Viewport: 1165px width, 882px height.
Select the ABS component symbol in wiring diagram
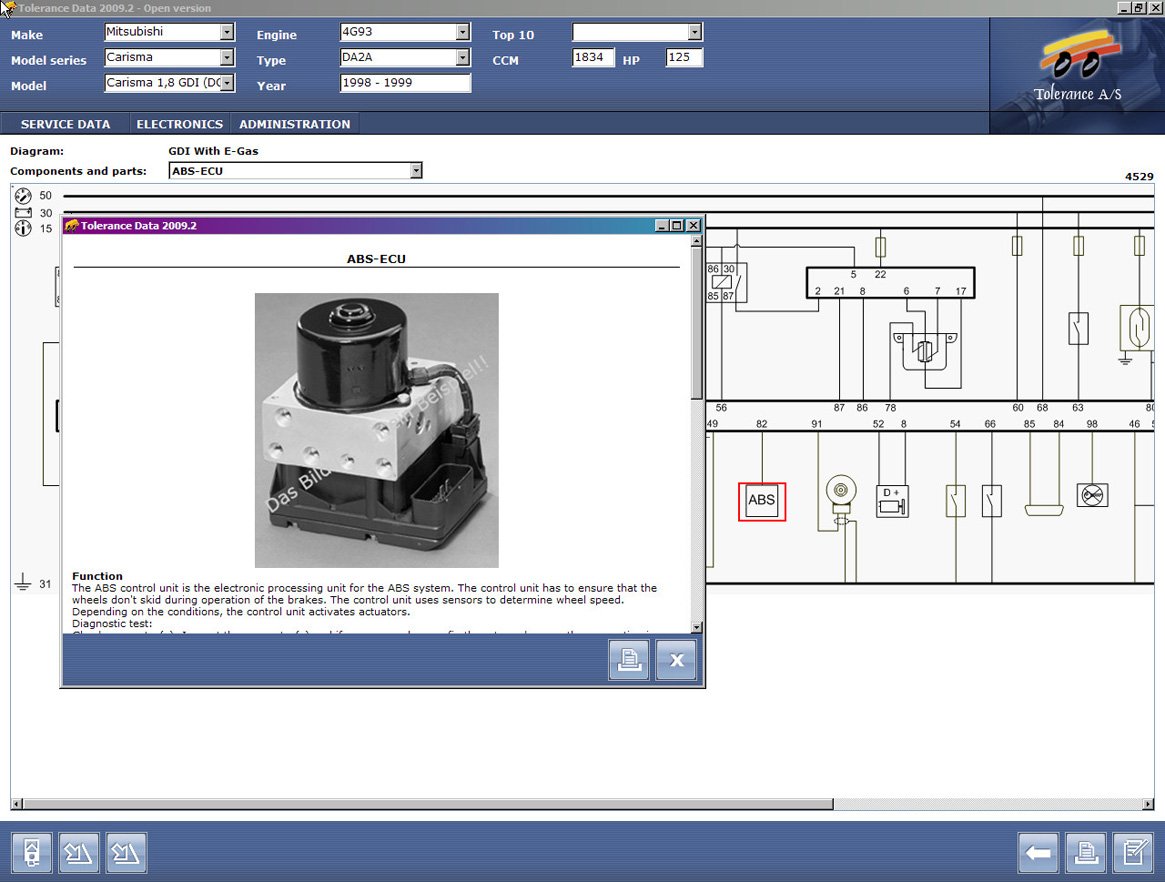(x=762, y=501)
